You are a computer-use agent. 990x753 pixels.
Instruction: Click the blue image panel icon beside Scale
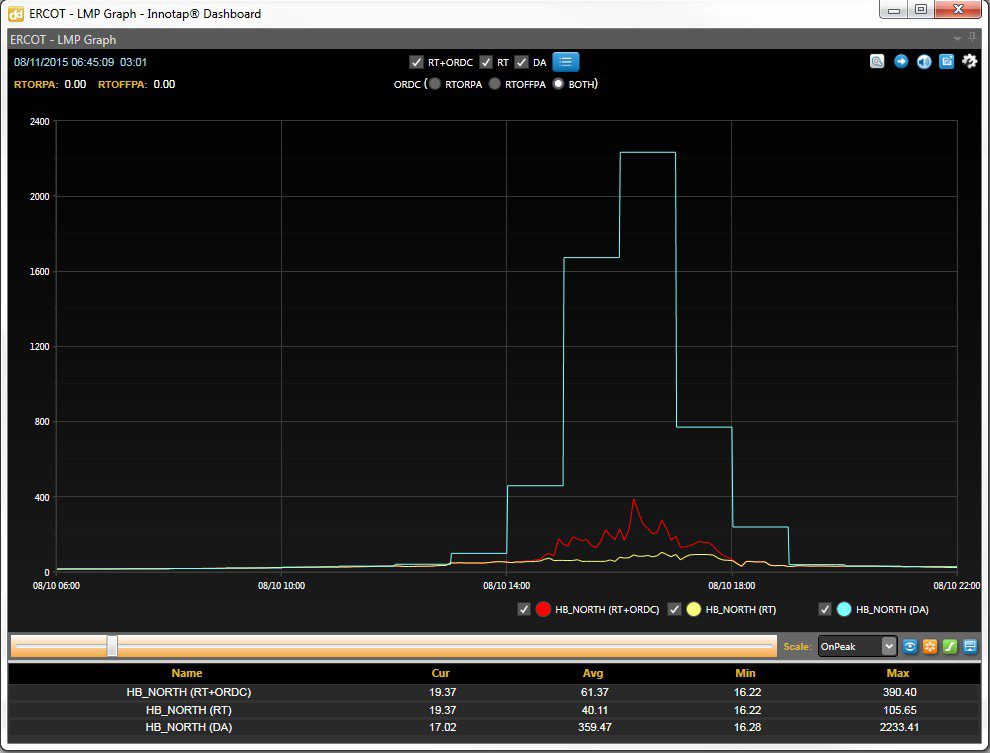(970, 646)
